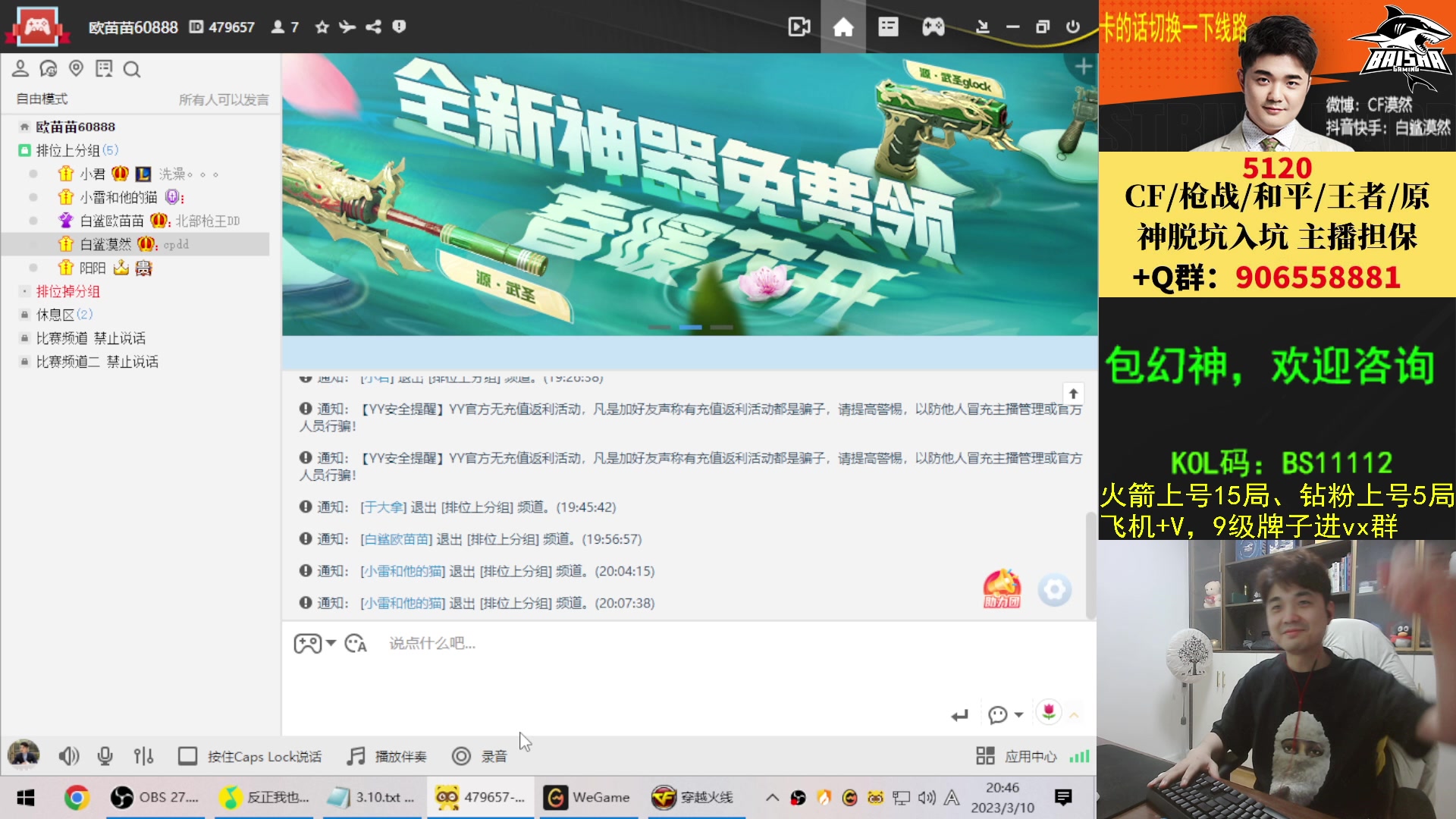Select root channel 欧苗苗60888

(x=76, y=127)
